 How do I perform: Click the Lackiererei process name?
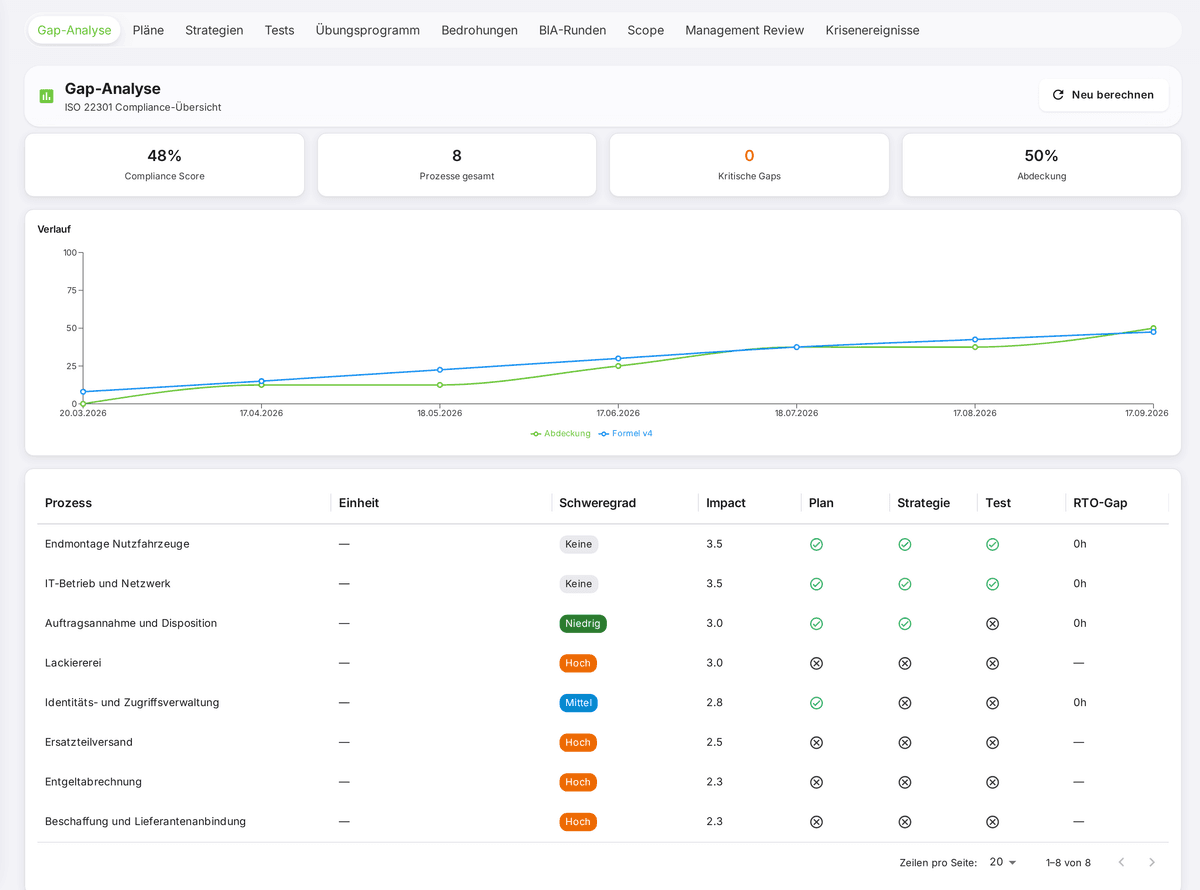[x=73, y=663]
